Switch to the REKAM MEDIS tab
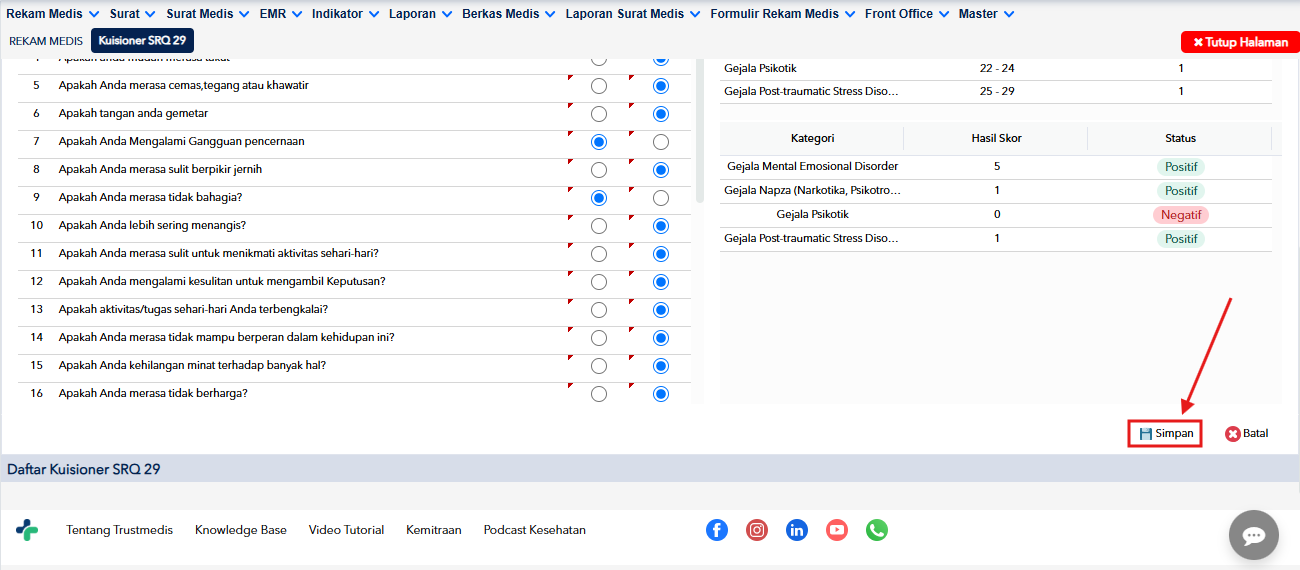Screen dimensions: 1300x570 (46, 41)
